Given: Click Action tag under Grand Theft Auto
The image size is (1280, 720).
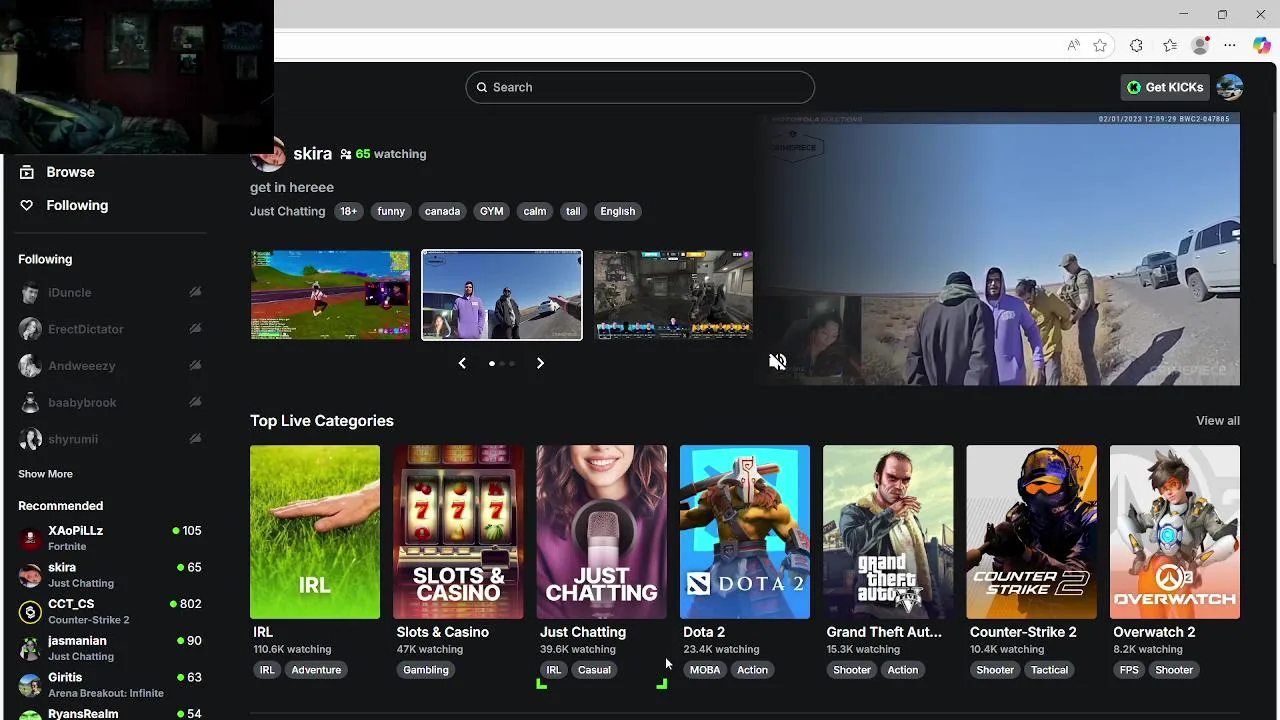Looking at the screenshot, I should [902, 670].
